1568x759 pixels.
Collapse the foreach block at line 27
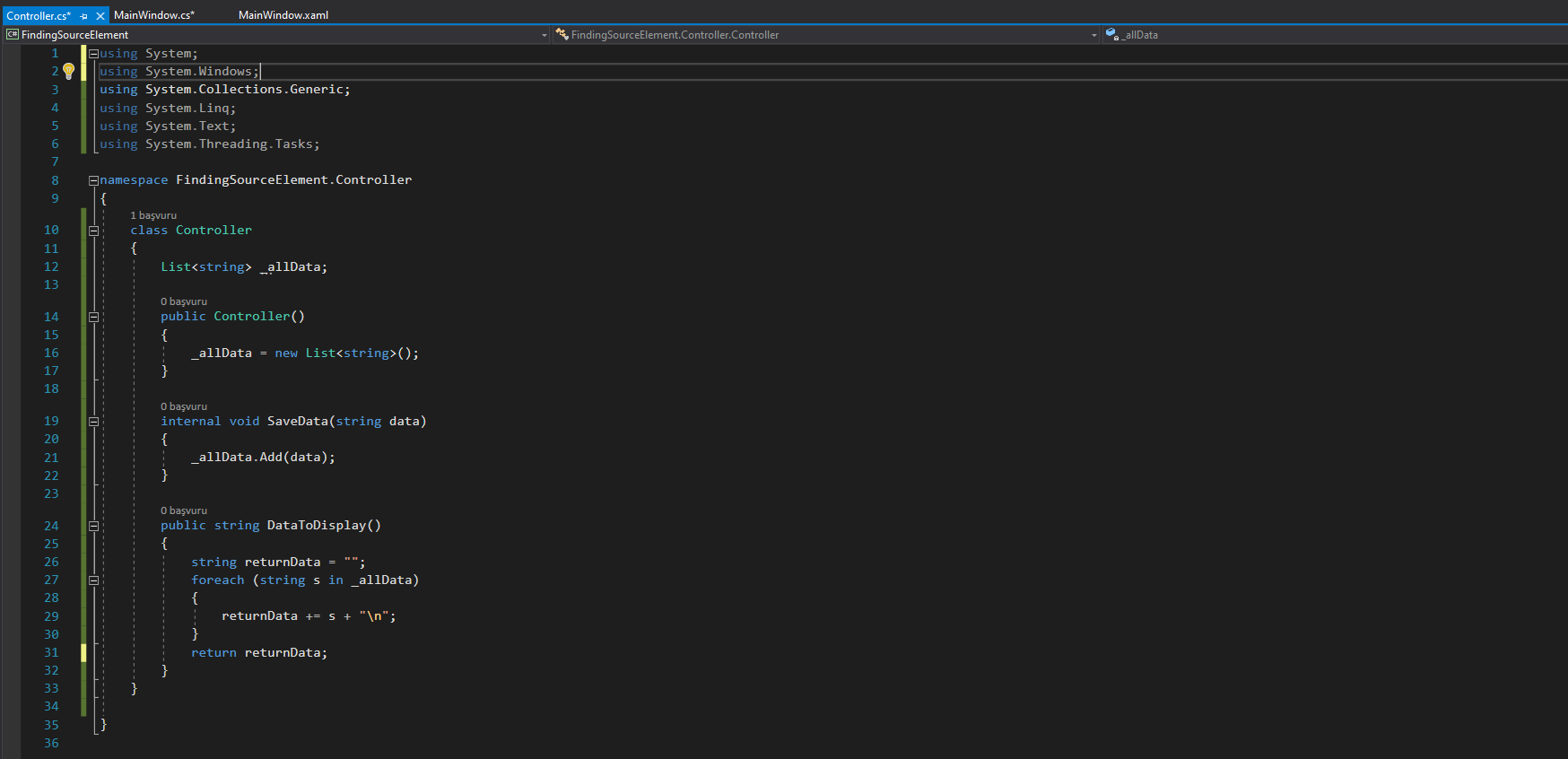click(93, 580)
